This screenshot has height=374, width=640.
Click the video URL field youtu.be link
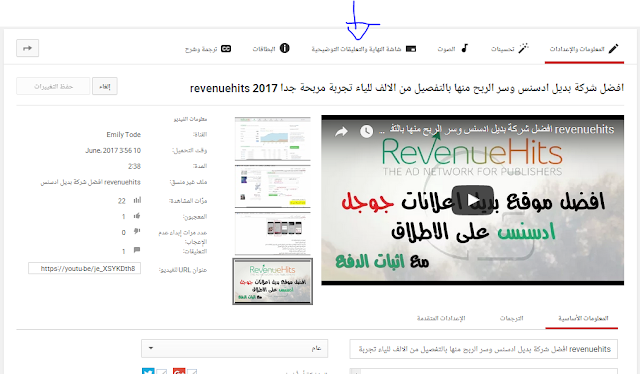tap(84, 268)
